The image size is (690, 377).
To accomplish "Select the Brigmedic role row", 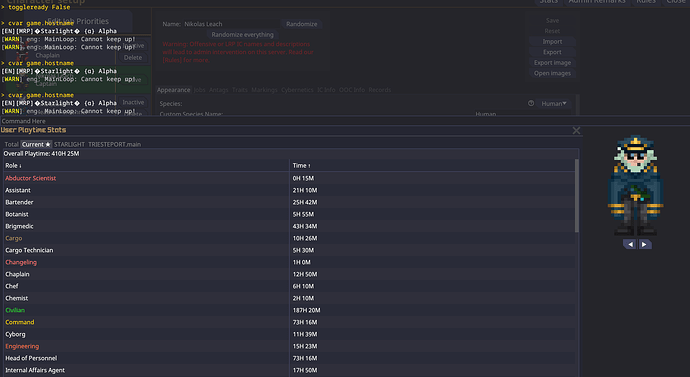I will pyautogui.click(x=290, y=226).
